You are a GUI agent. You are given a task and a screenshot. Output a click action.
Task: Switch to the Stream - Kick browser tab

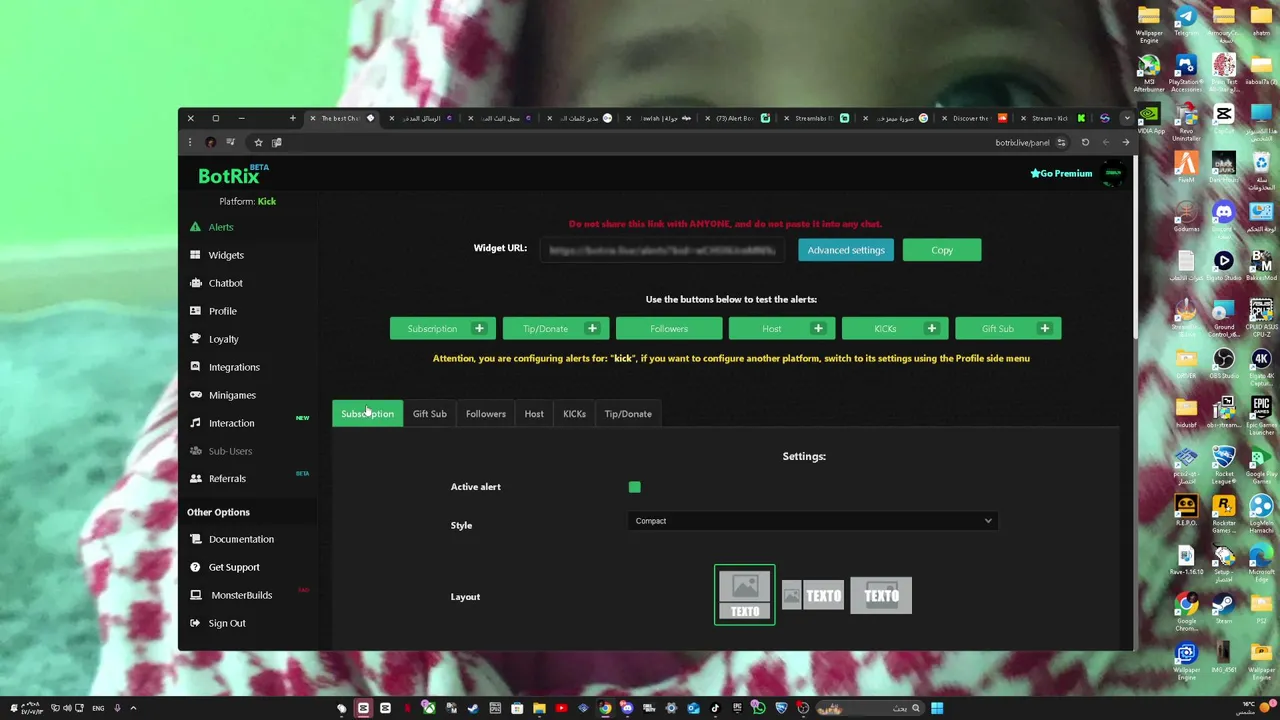pyautogui.click(x=1052, y=118)
